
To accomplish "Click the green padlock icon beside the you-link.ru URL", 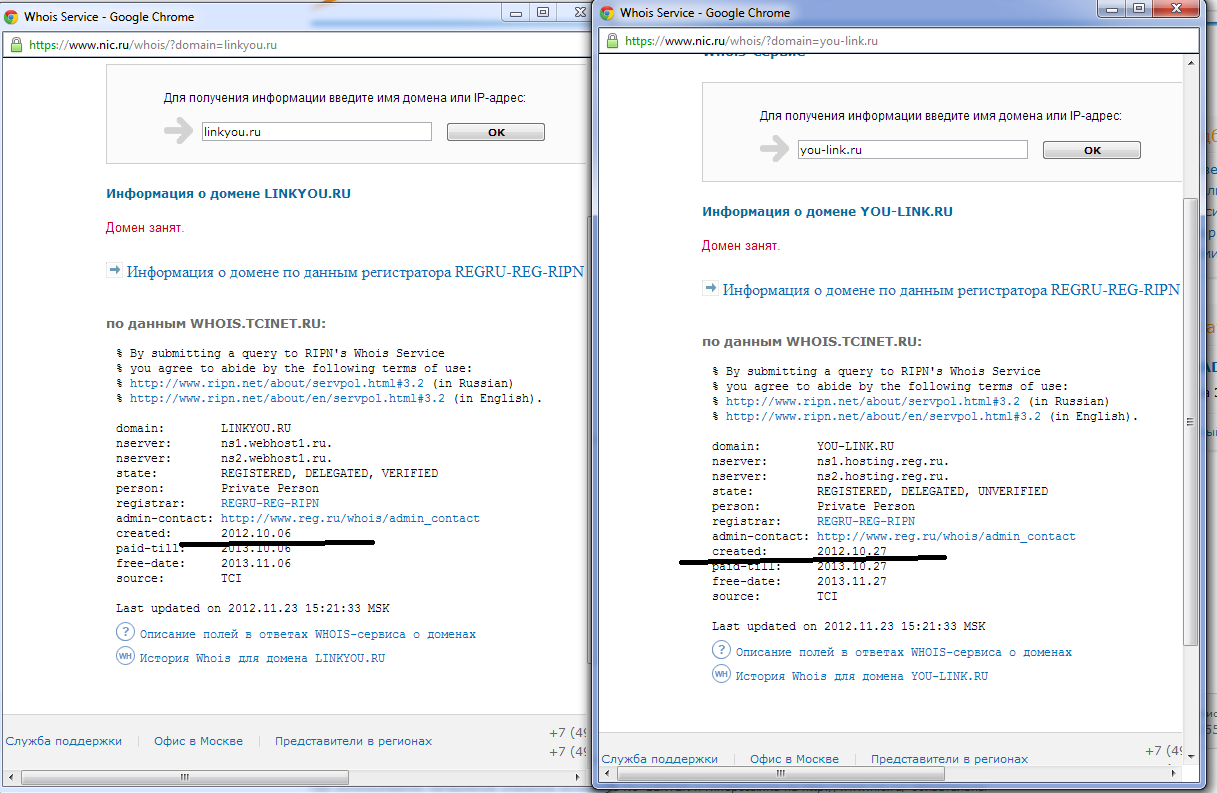I will [611, 41].
